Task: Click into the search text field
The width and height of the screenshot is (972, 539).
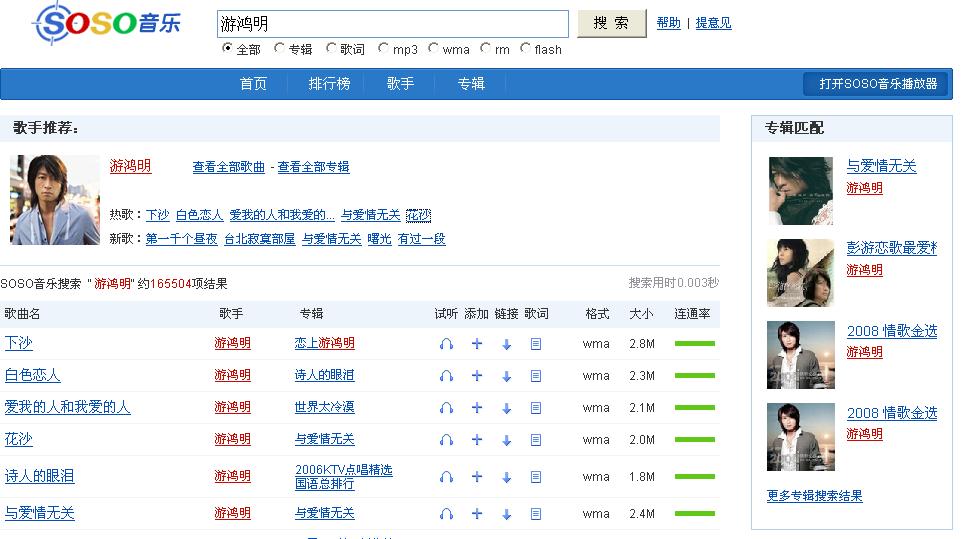Action: (392, 24)
